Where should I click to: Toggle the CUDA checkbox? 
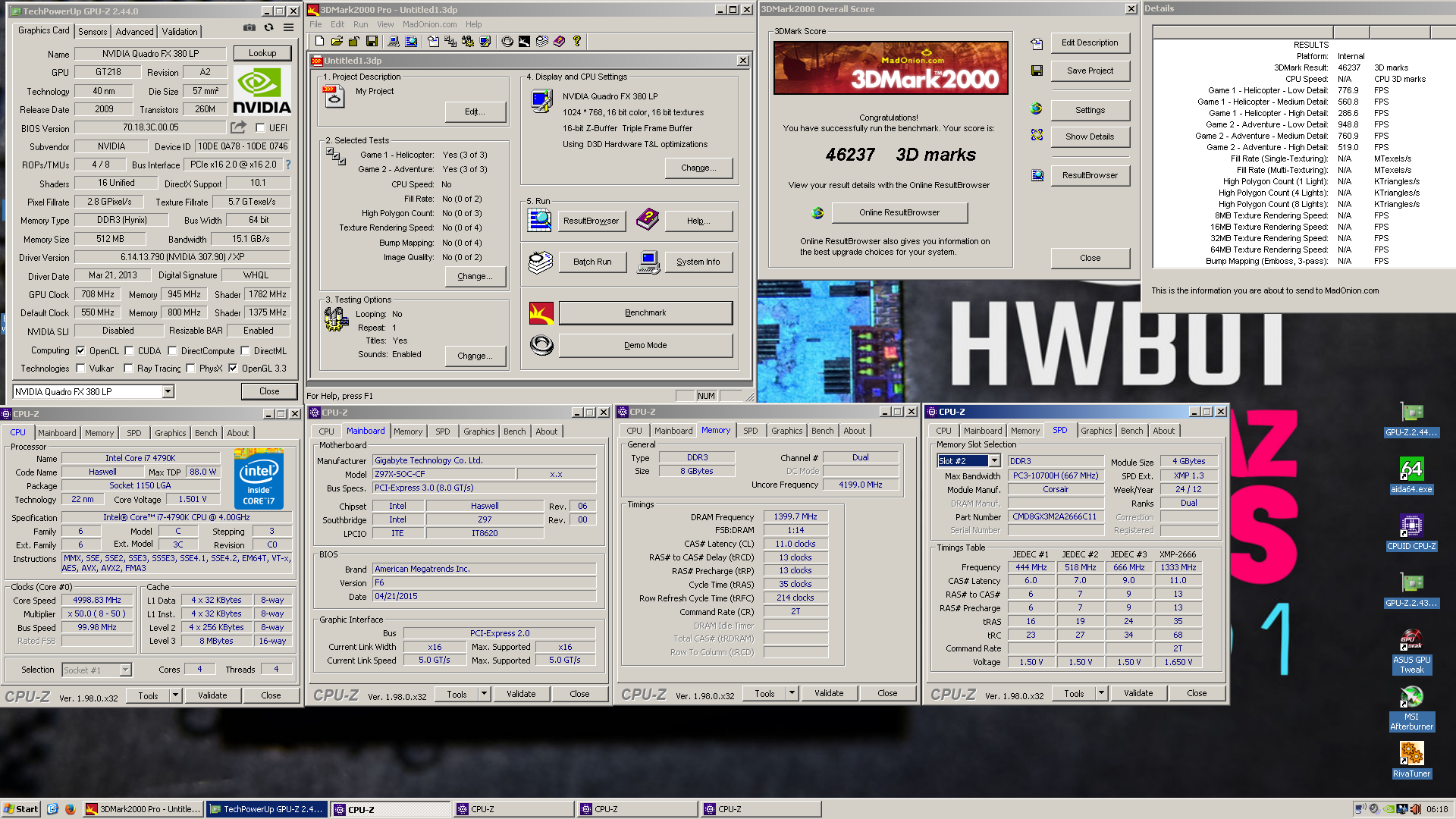pos(129,350)
